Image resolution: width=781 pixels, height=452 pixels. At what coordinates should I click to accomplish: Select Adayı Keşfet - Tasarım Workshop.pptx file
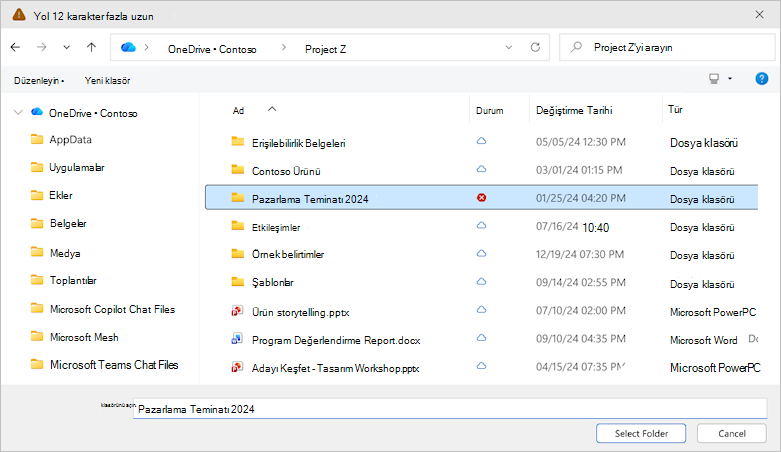click(335, 368)
